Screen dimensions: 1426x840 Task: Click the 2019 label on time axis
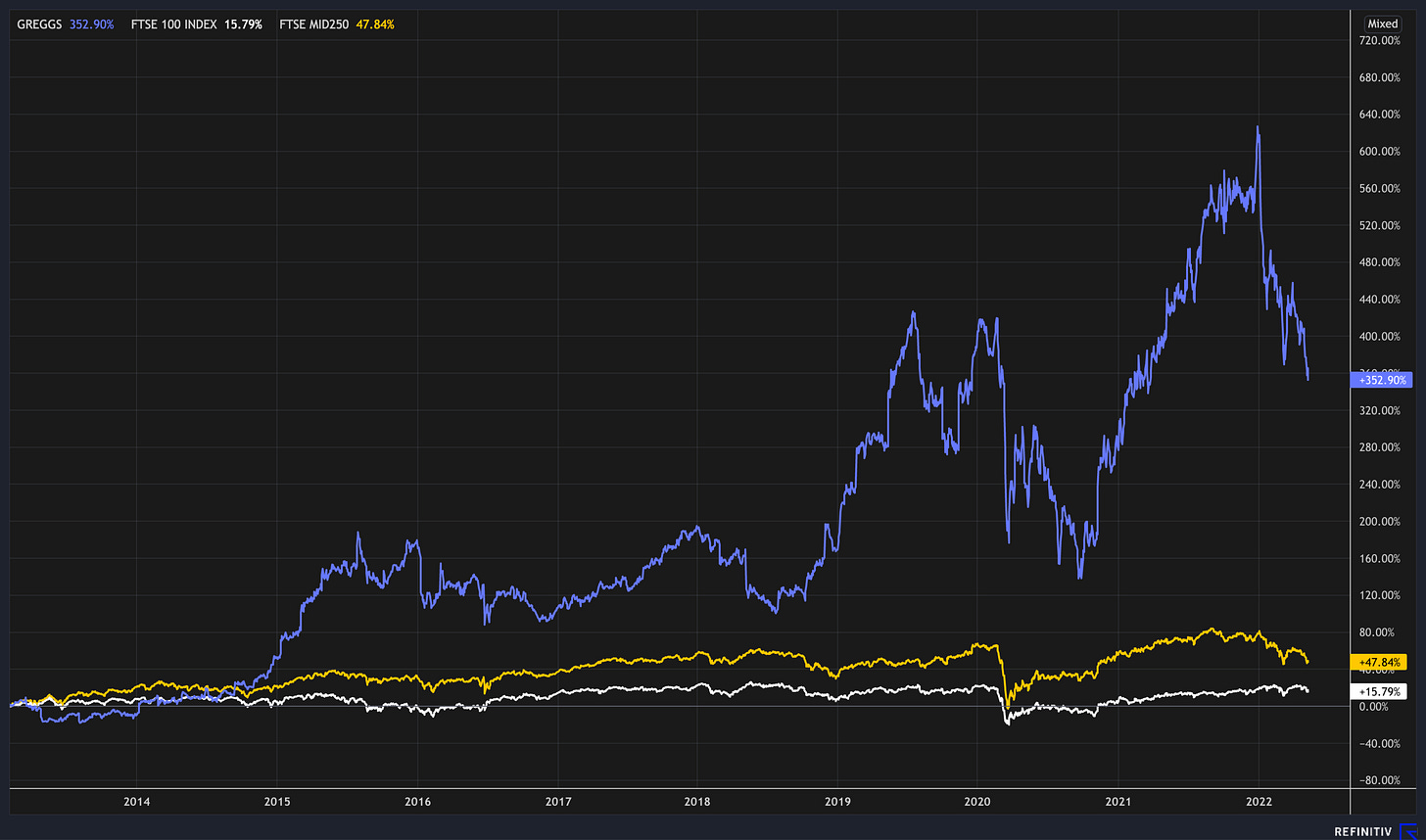pyautogui.click(x=837, y=800)
